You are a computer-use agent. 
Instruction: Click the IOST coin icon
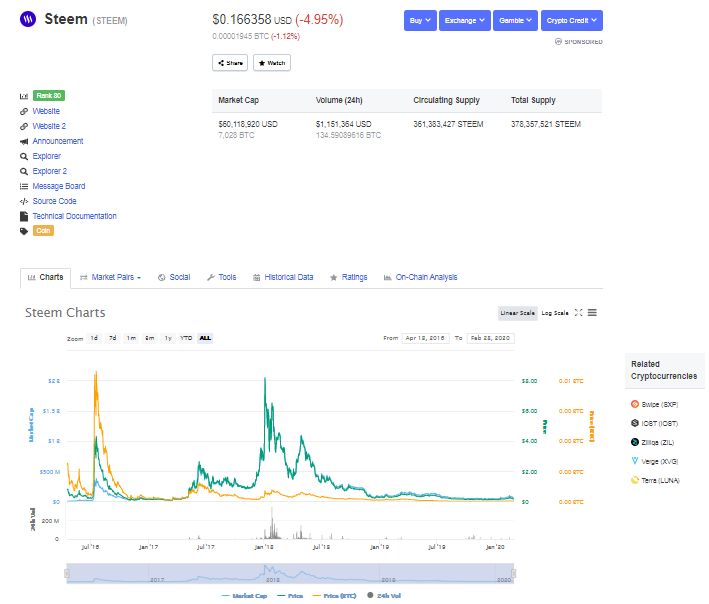pyautogui.click(x=635, y=423)
